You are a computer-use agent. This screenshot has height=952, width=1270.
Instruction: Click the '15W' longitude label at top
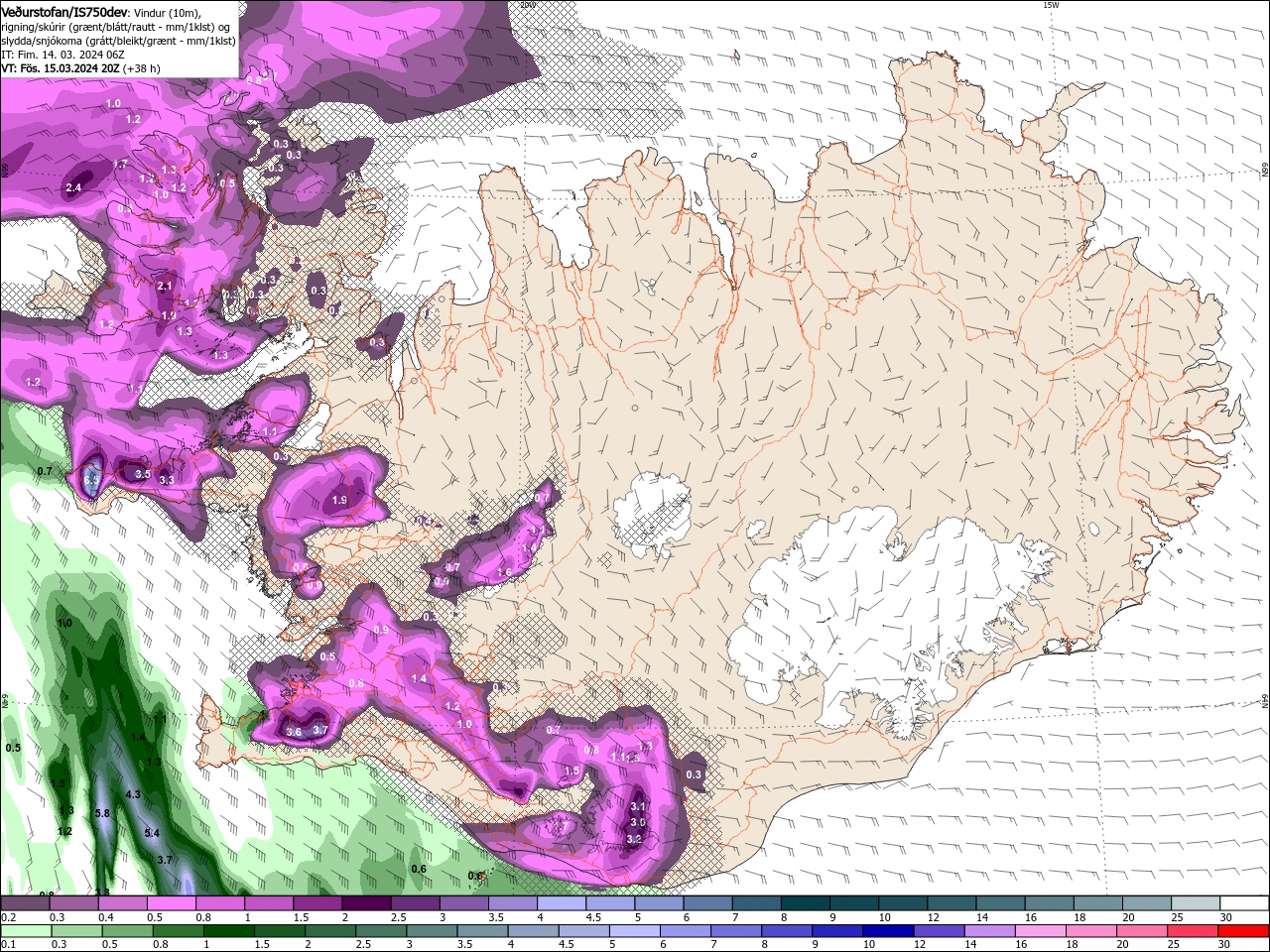coord(1051,5)
